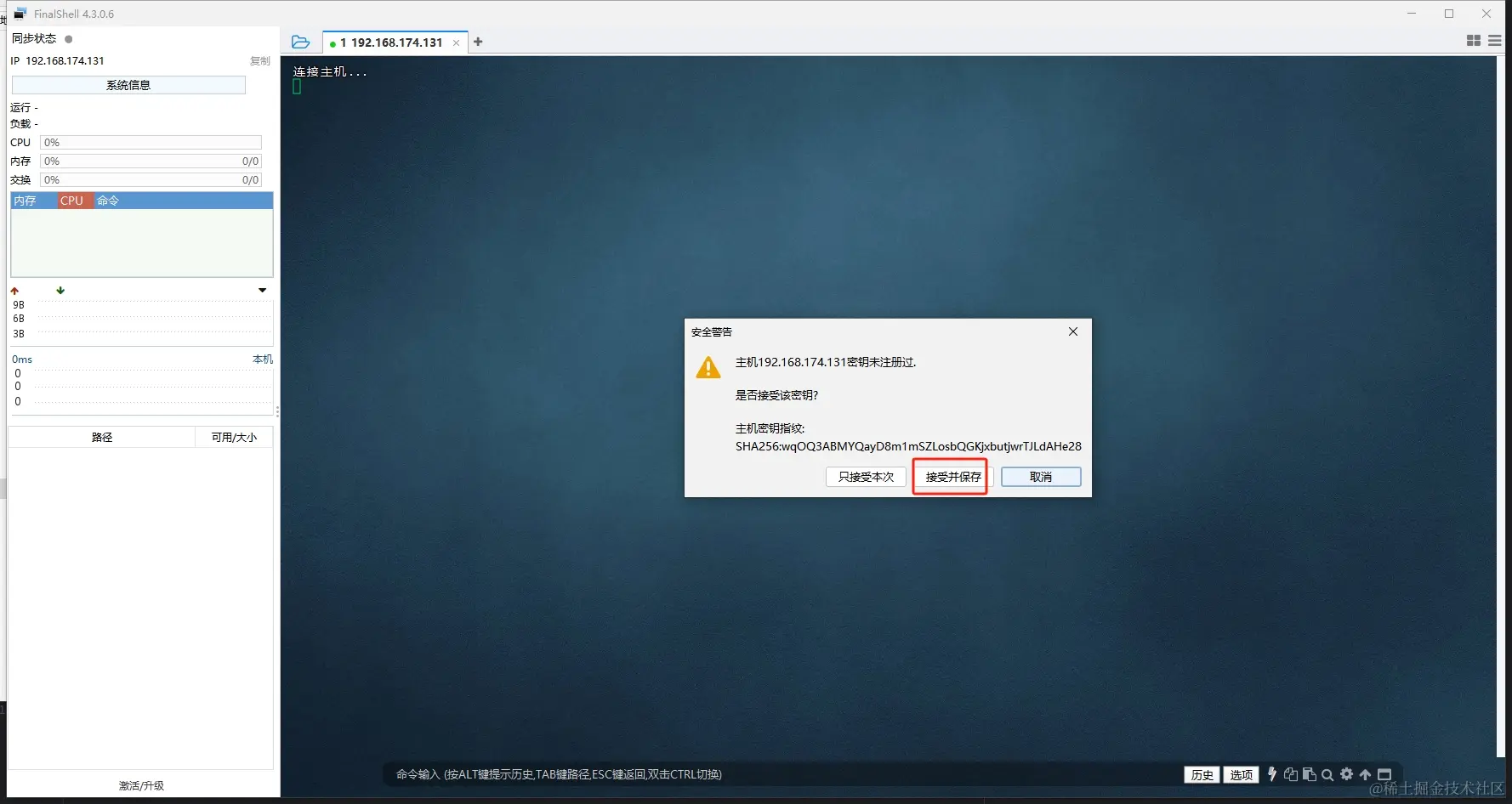
Task: Click the 0ms latency label
Action: [x=22, y=360]
